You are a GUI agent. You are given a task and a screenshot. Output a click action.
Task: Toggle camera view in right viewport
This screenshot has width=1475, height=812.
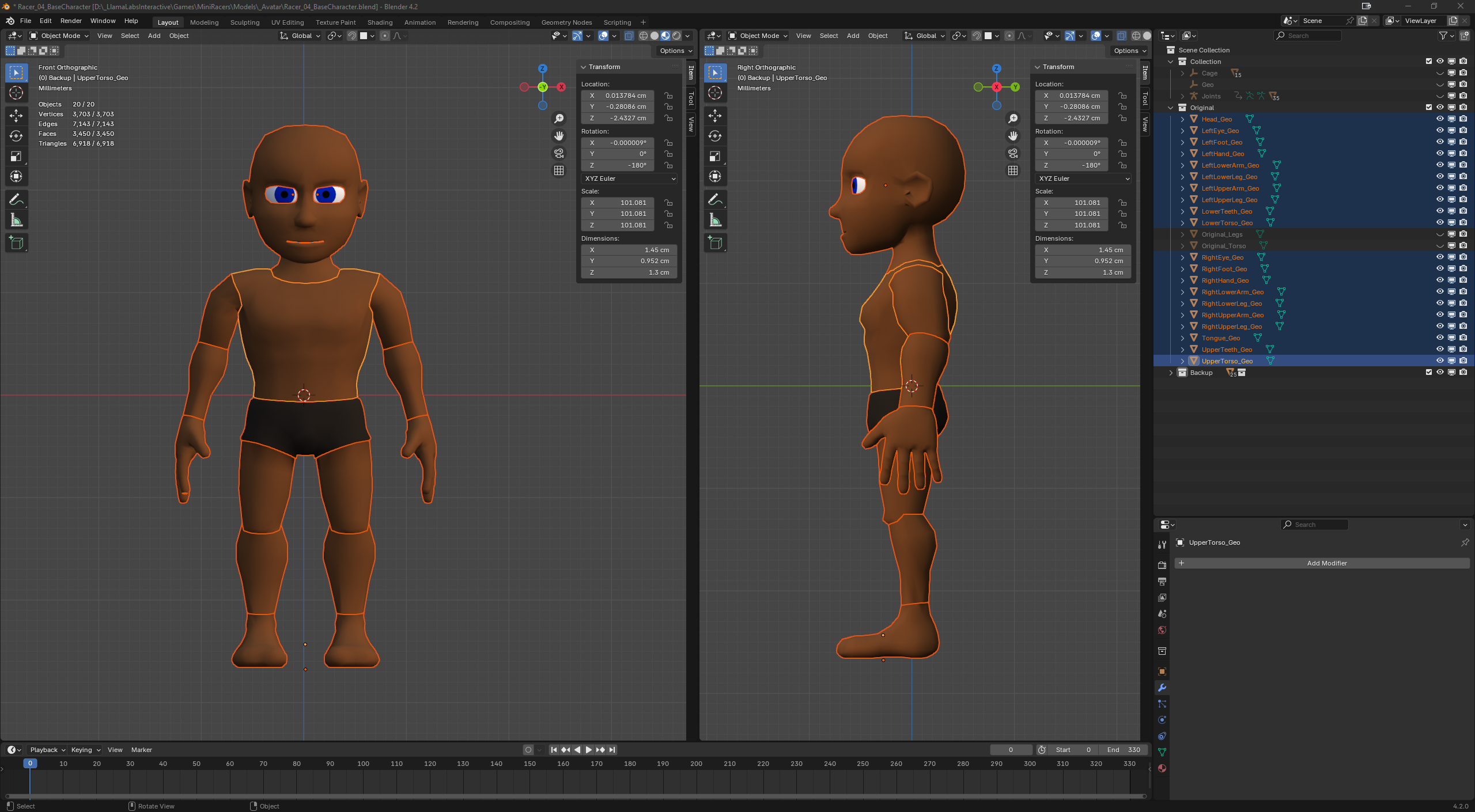click(1013, 153)
